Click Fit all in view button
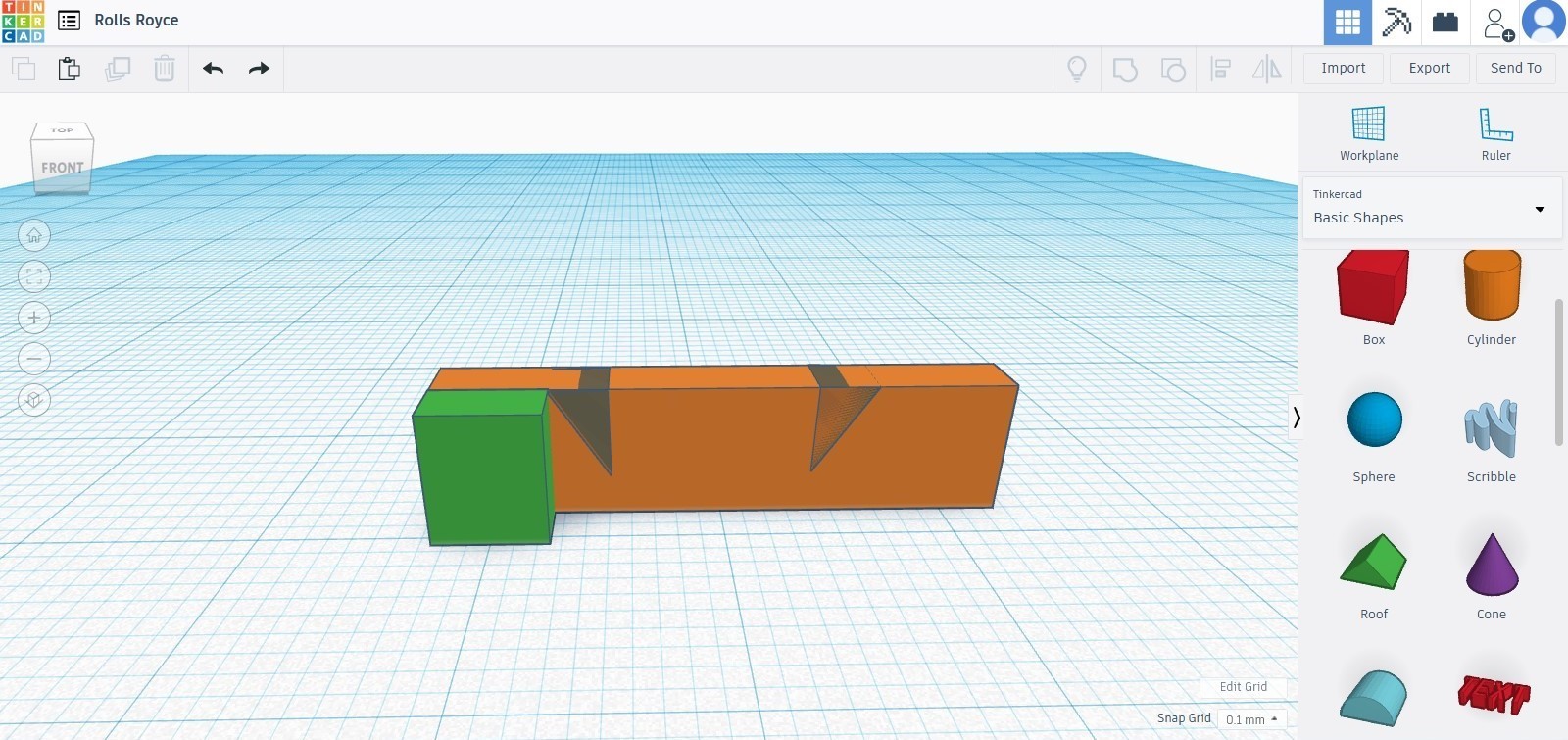The width and height of the screenshot is (1568, 740). (34, 276)
